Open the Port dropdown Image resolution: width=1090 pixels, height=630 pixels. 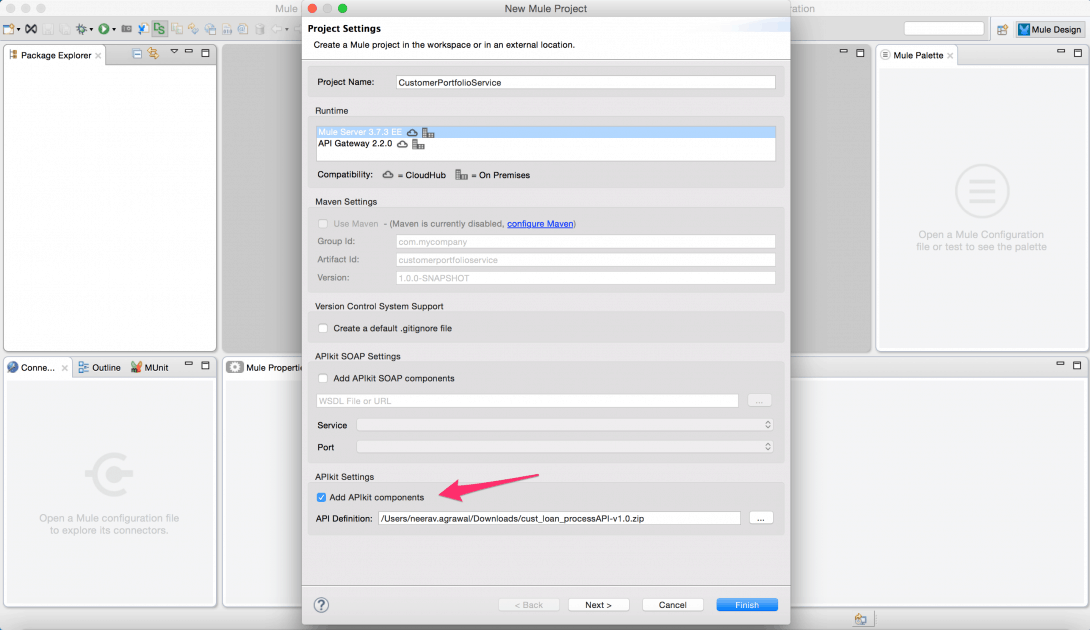click(565, 447)
